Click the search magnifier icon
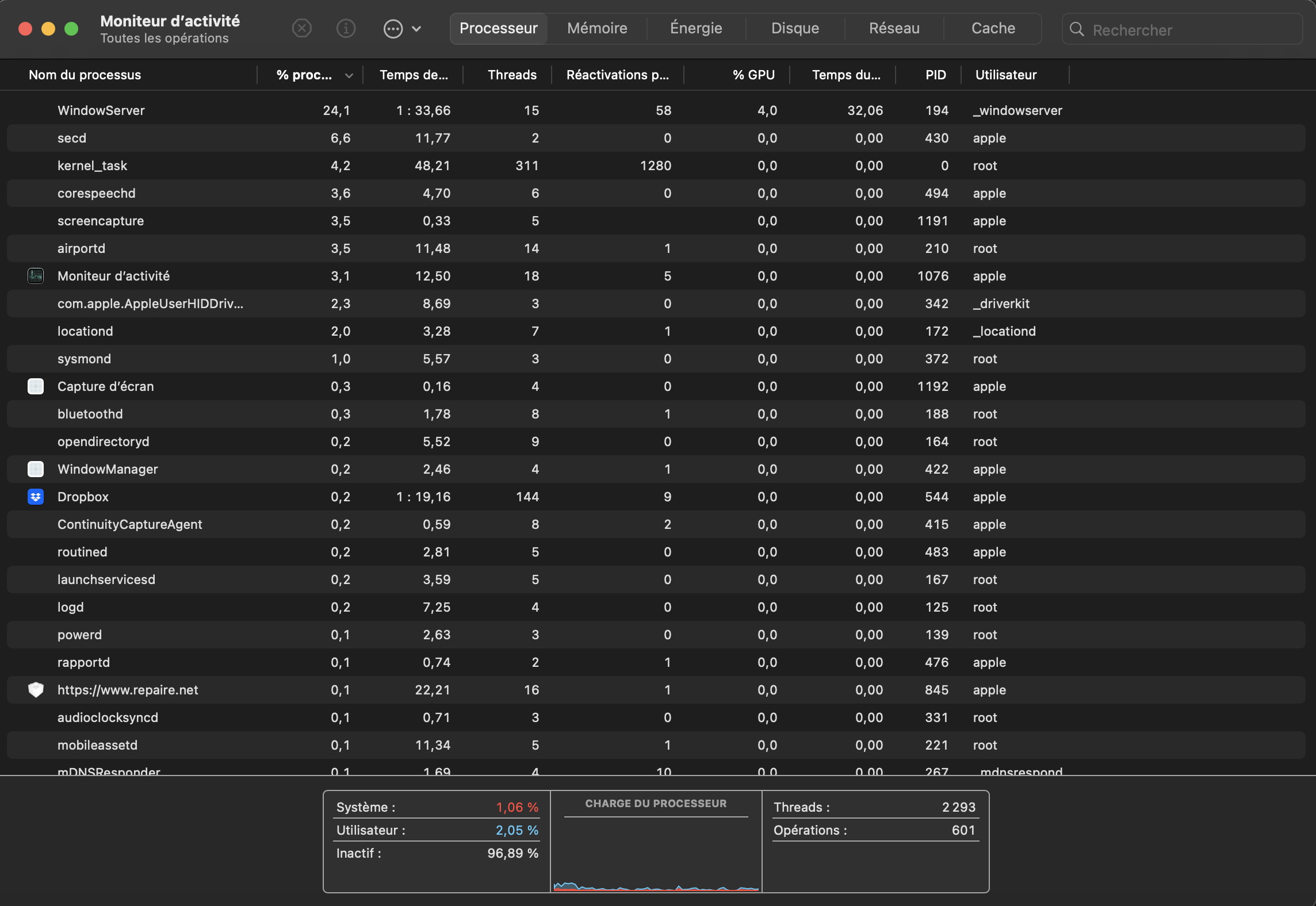This screenshot has height=906, width=1316. pos(1076,29)
